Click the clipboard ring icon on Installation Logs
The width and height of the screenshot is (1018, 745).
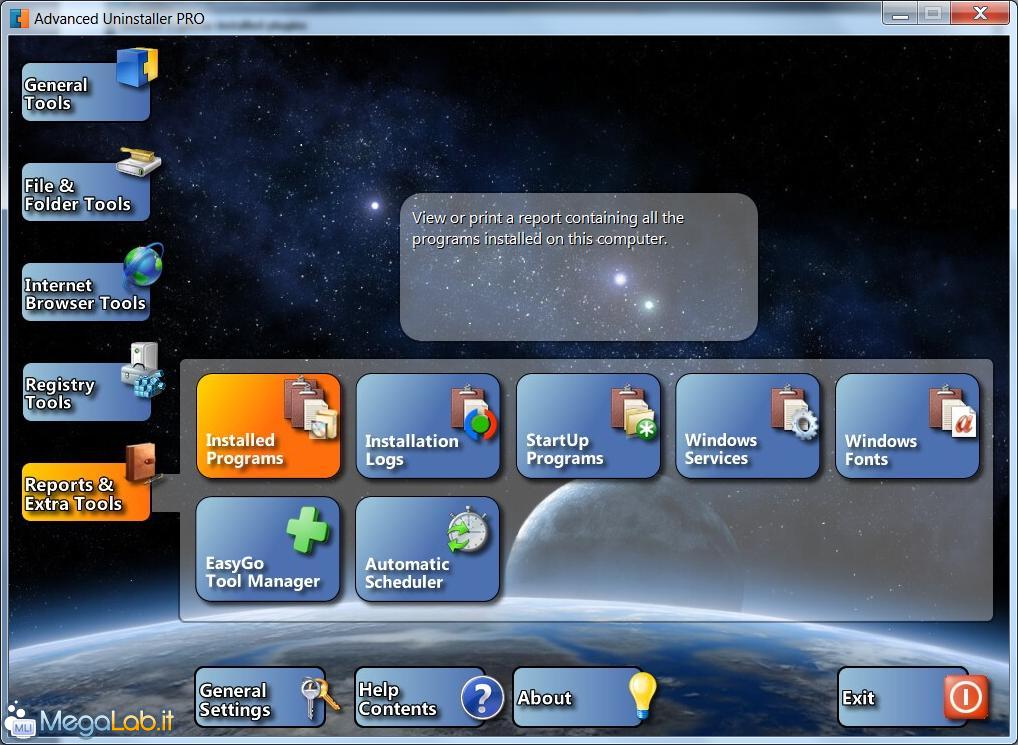[475, 413]
